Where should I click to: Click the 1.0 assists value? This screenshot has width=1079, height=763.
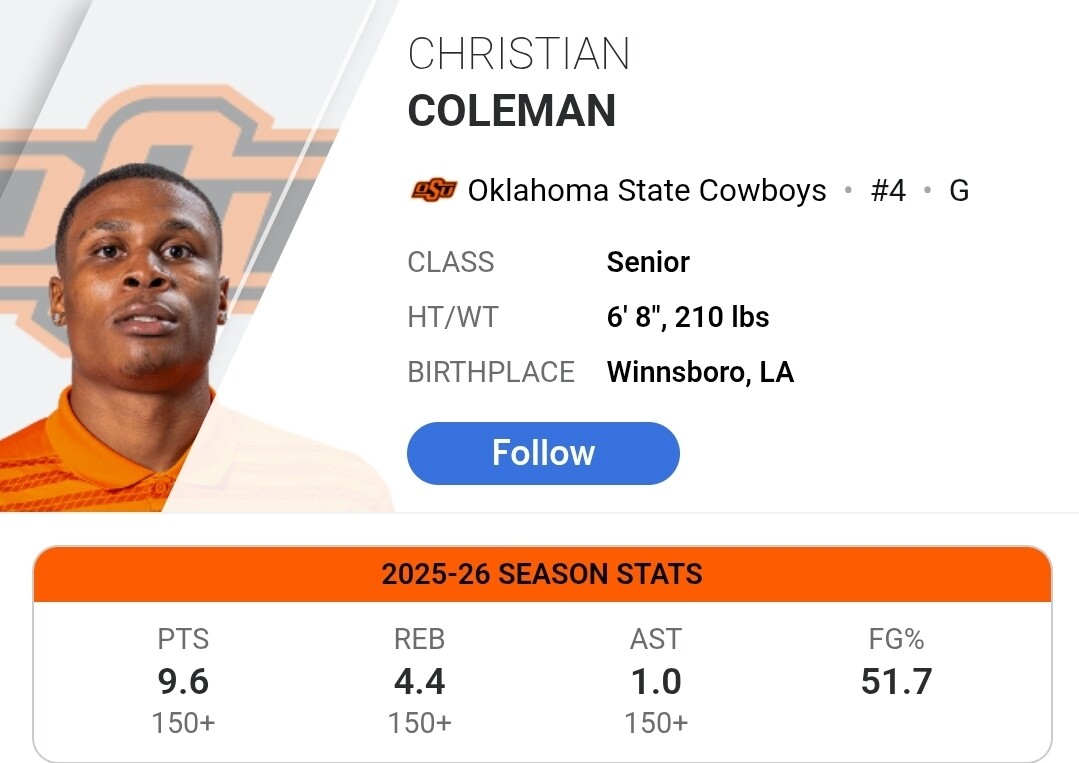pyautogui.click(x=656, y=681)
